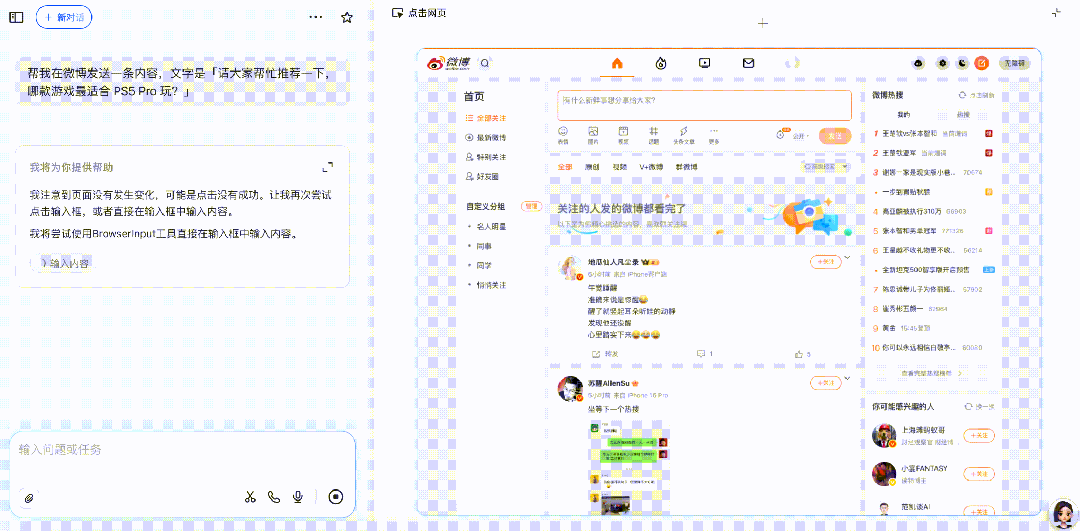Click the Weibo logo
Image resolution: width=1080 pixels, height=531 pixels.
(448, 63)
